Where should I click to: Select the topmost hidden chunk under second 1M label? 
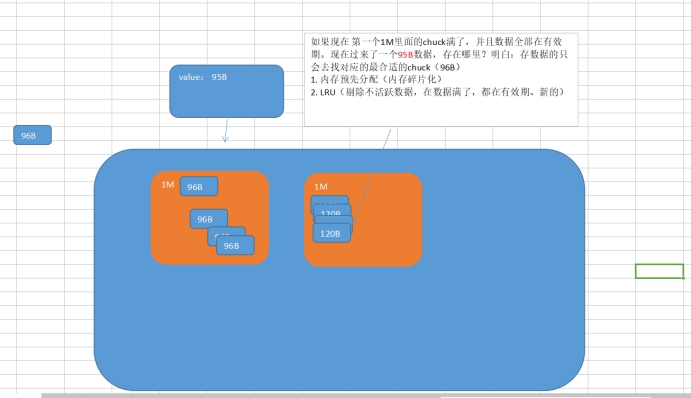(330, 200)
